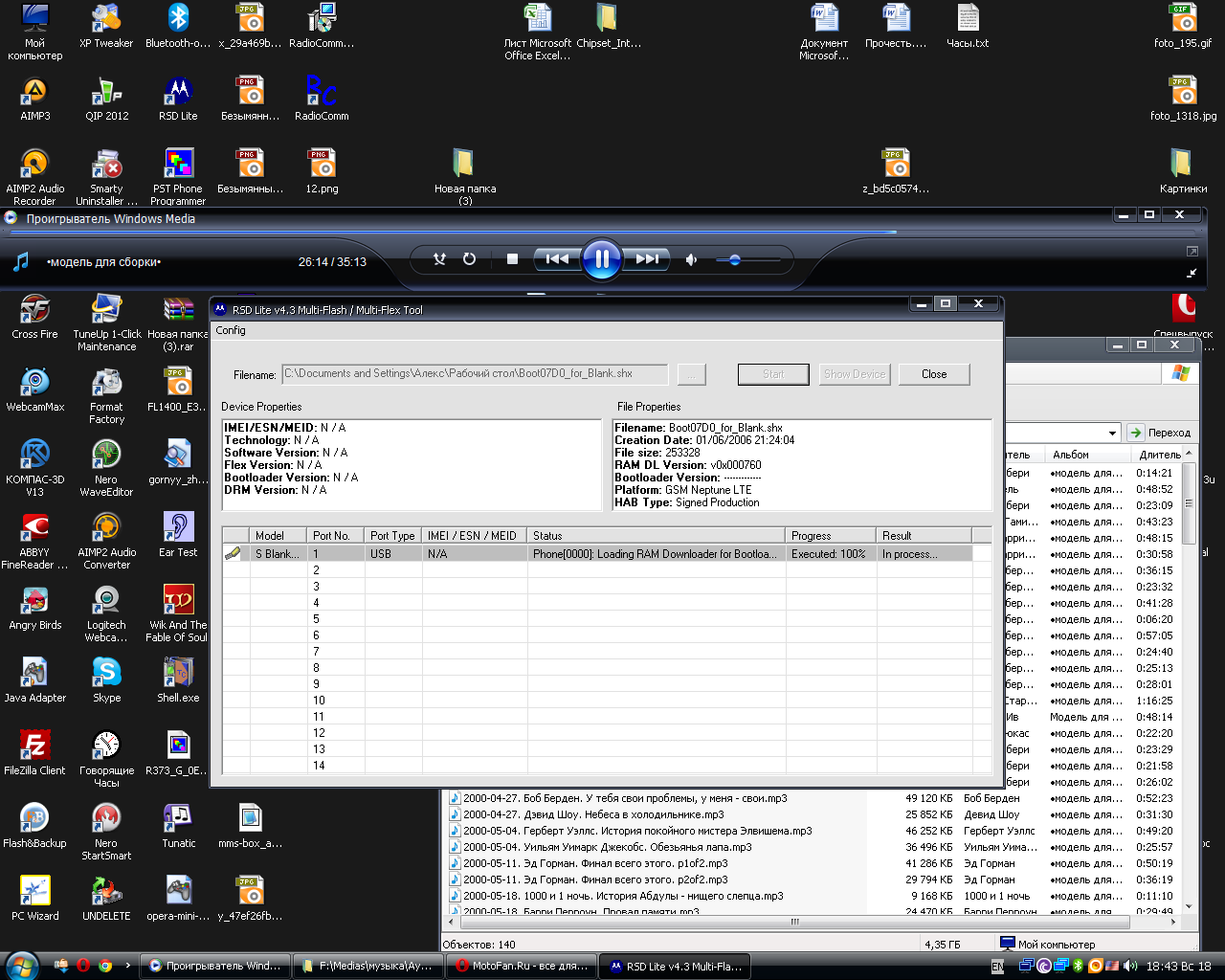
Task: Toggle shuffle in Windows Media Player
Action: pos(439,258)
